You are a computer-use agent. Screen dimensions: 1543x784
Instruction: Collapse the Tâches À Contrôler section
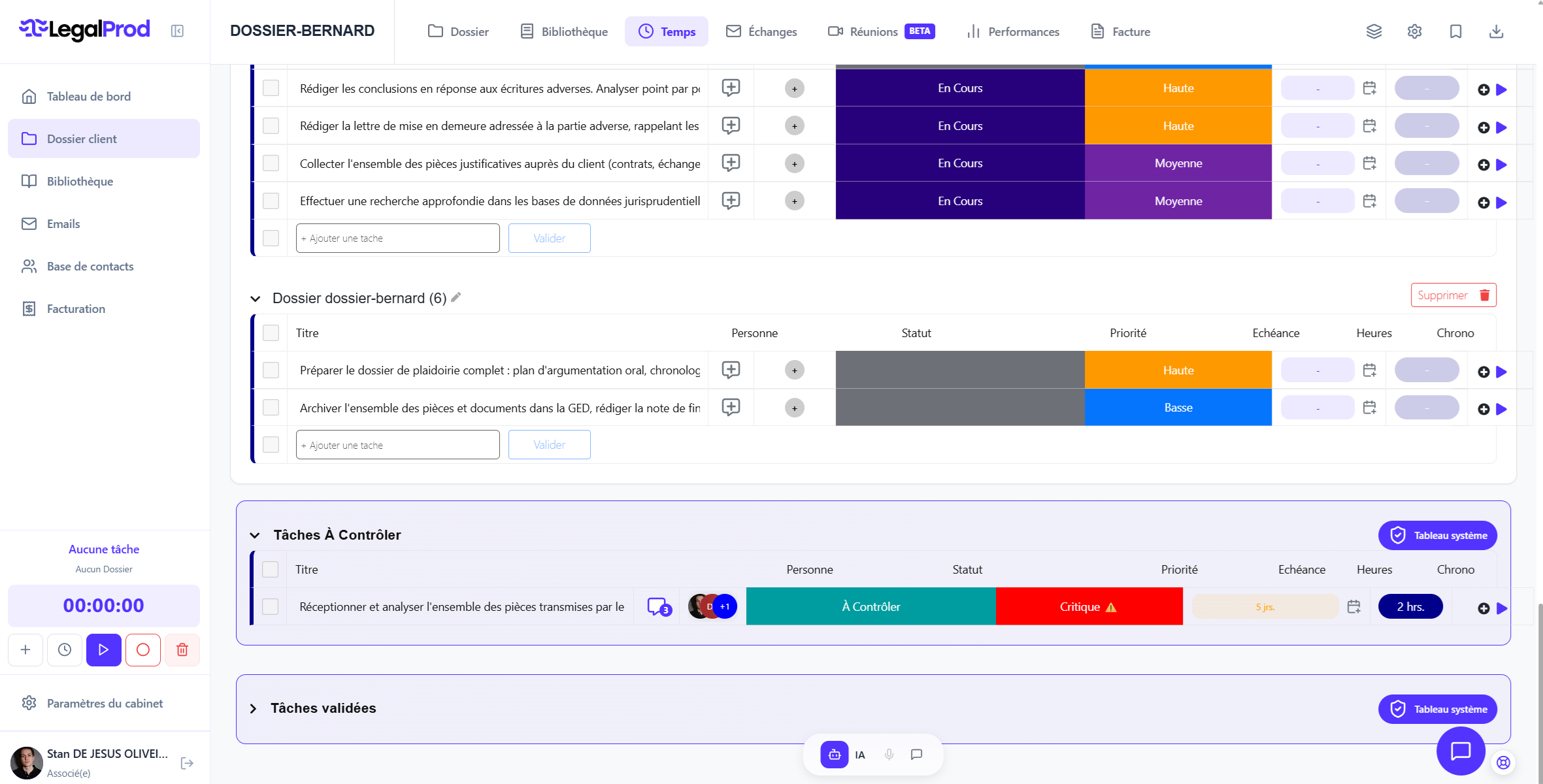point(255,534)
